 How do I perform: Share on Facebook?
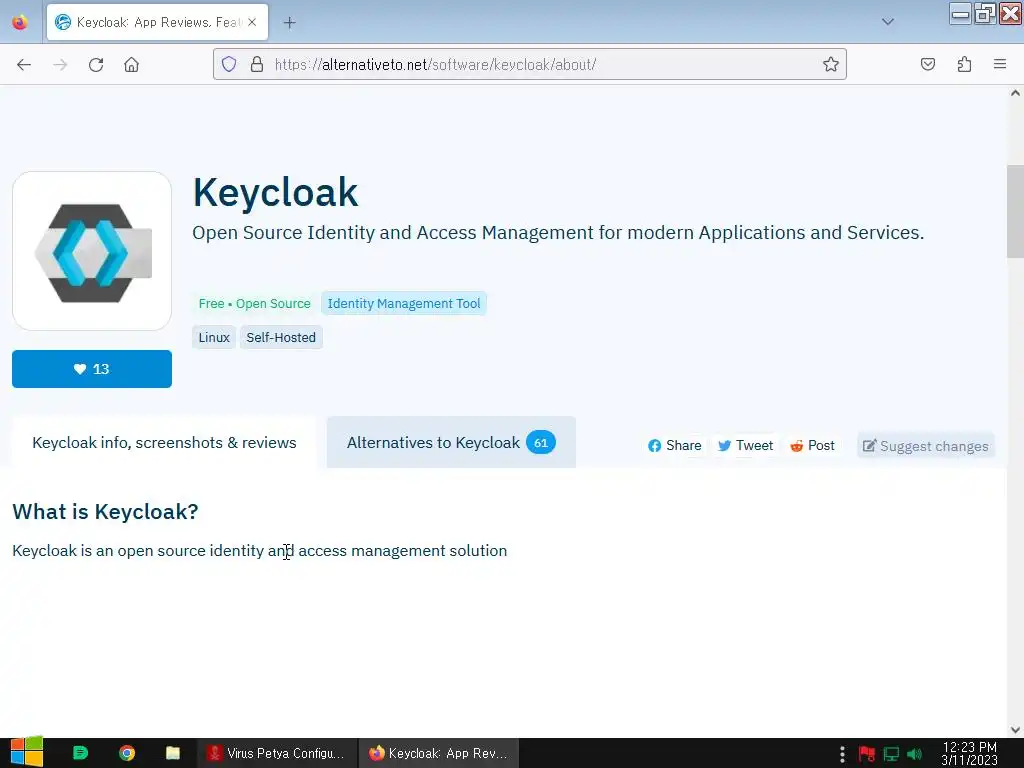675,445
